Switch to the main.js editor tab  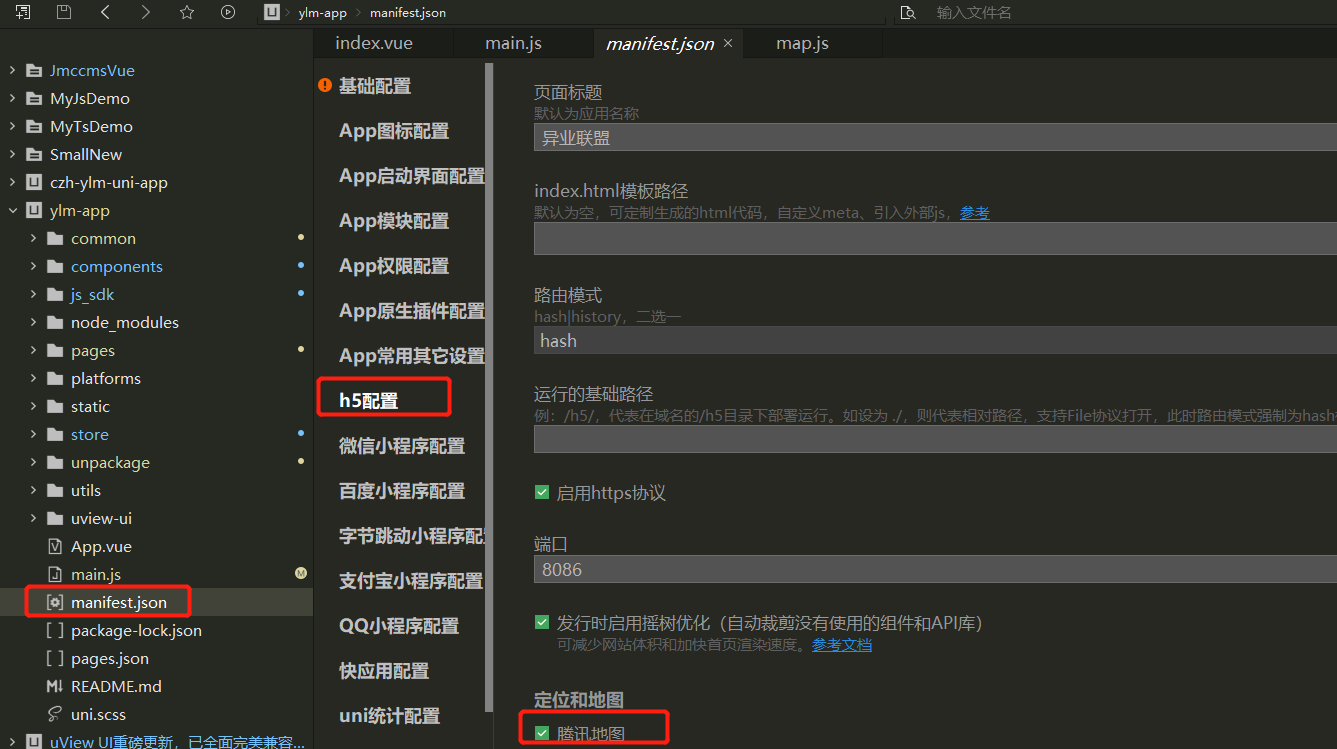(x=513, y=43)
